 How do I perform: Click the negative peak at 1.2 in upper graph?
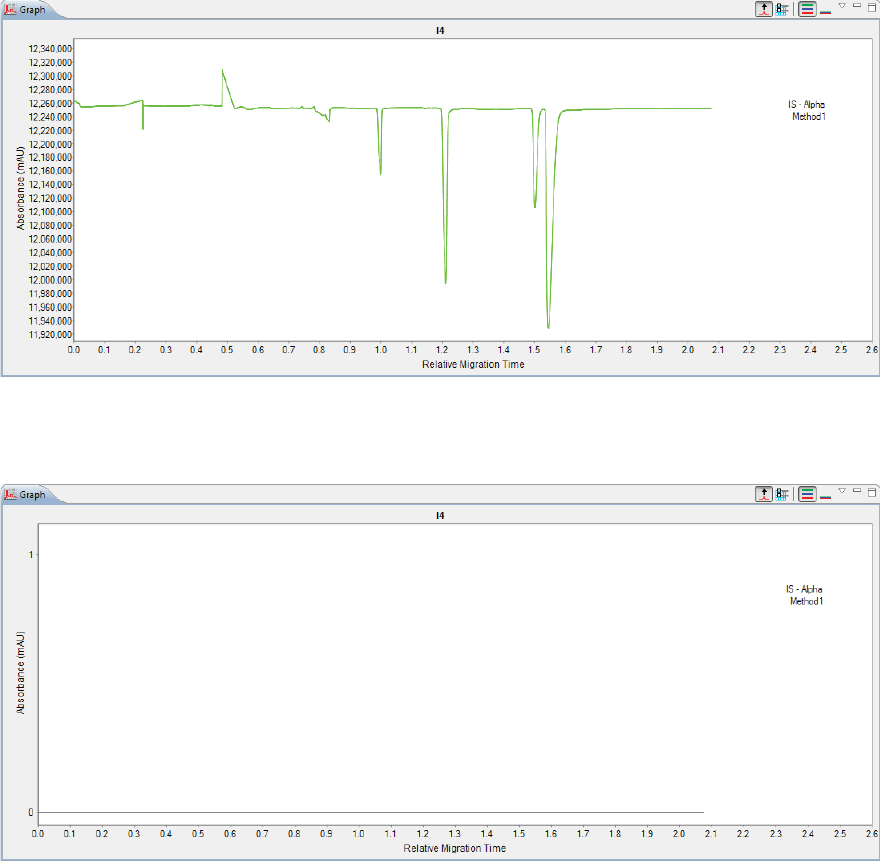[446, 281]
